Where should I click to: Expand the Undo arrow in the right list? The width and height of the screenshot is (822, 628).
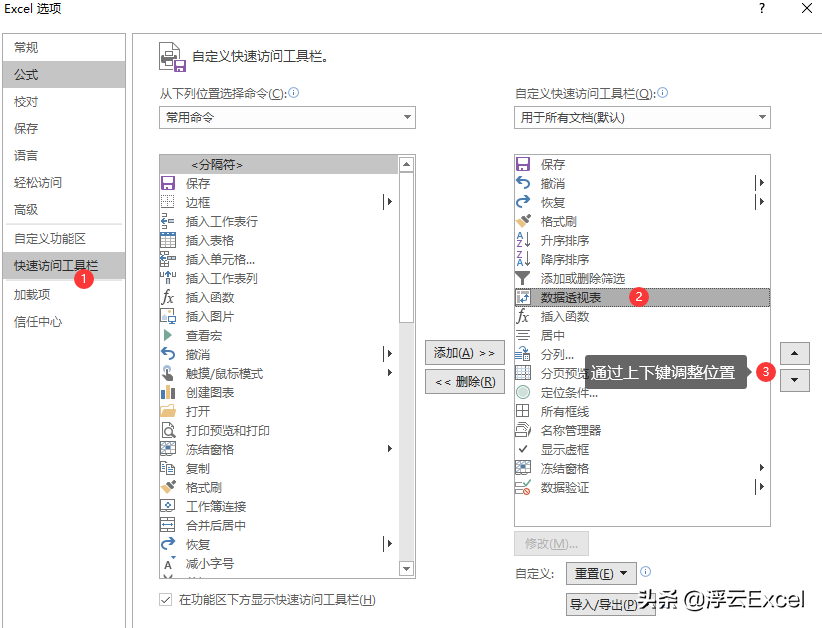[761, 182]
